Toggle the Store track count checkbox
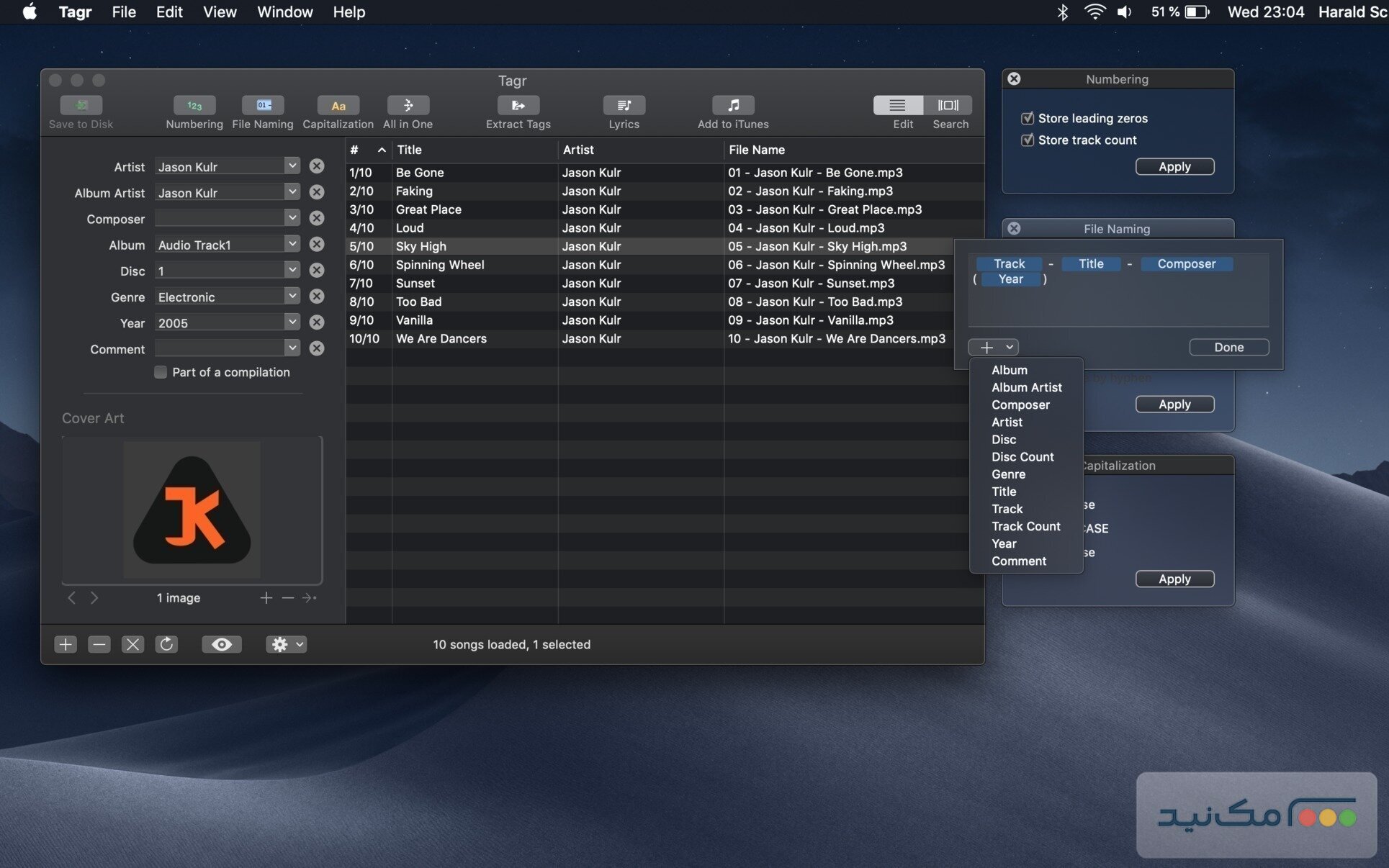The height and width of the screenshot is (868, 1389). pos(1028,140)
